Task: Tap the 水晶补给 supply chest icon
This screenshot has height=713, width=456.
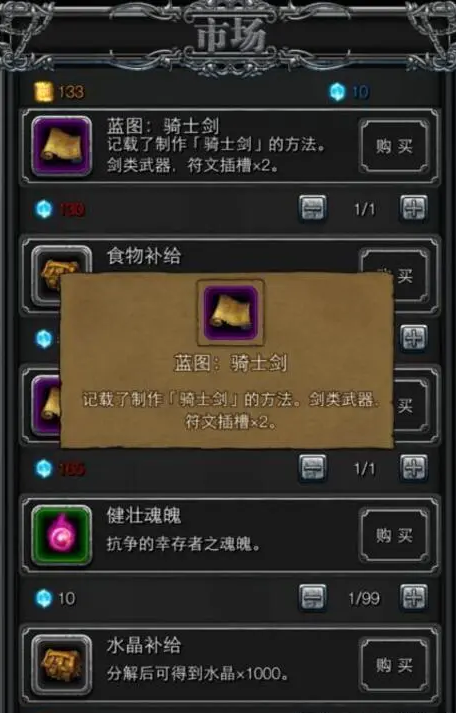Action: pos(61,664)
